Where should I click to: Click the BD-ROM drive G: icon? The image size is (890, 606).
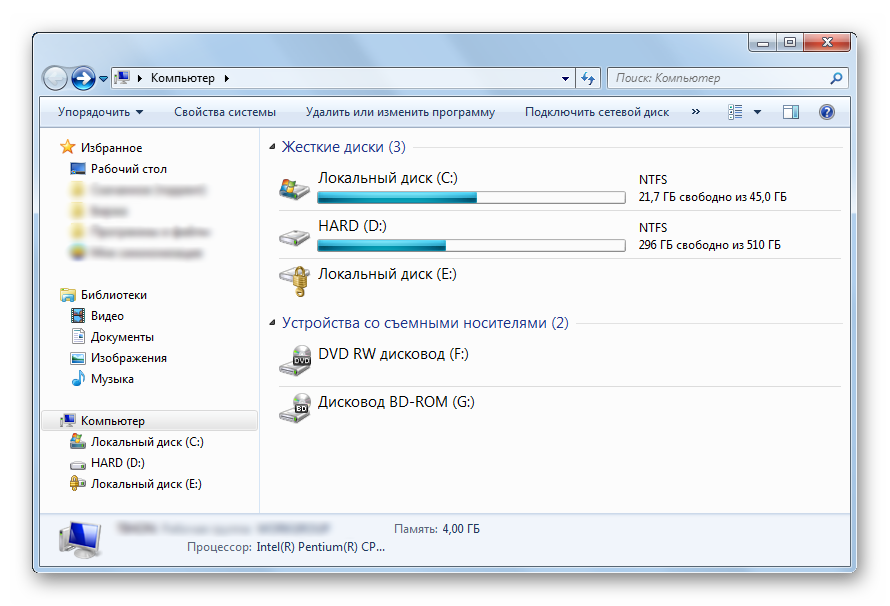(x=295, y=408)
